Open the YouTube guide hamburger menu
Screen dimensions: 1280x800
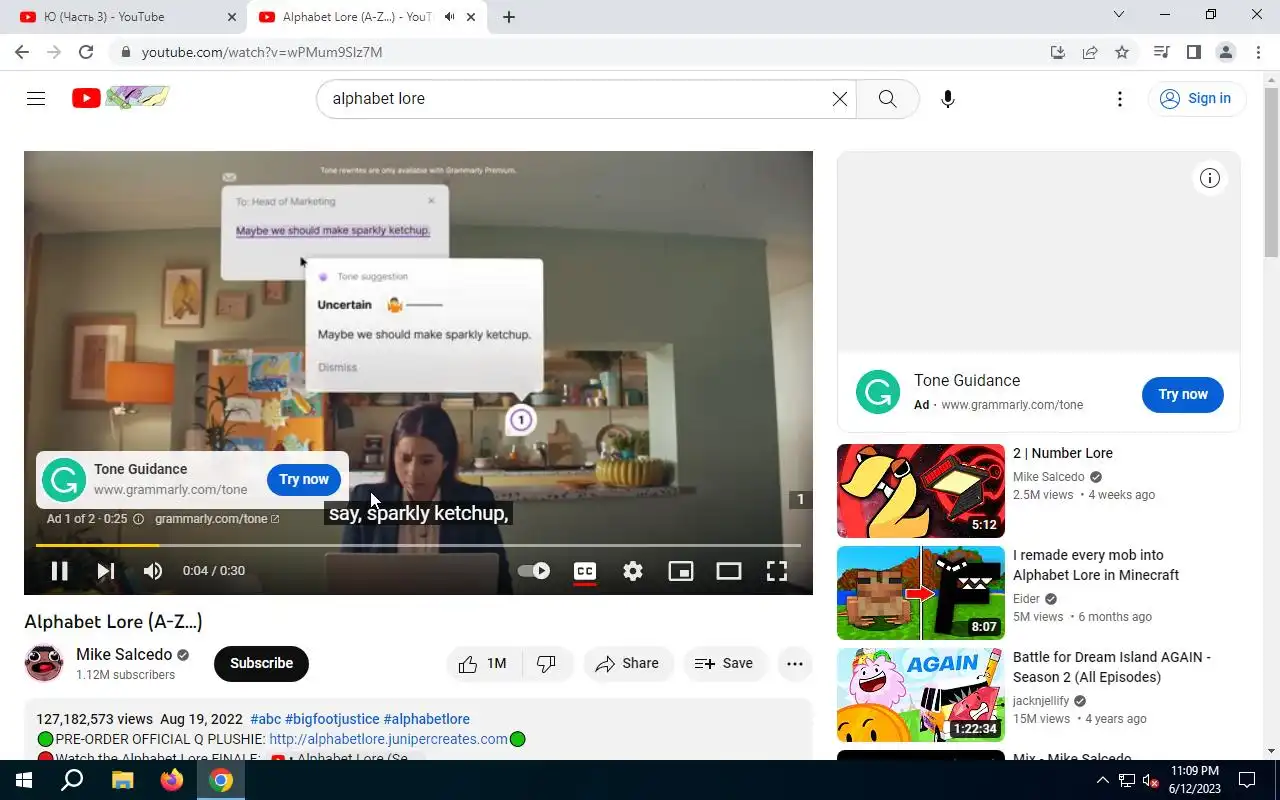(x=36, y=98)
